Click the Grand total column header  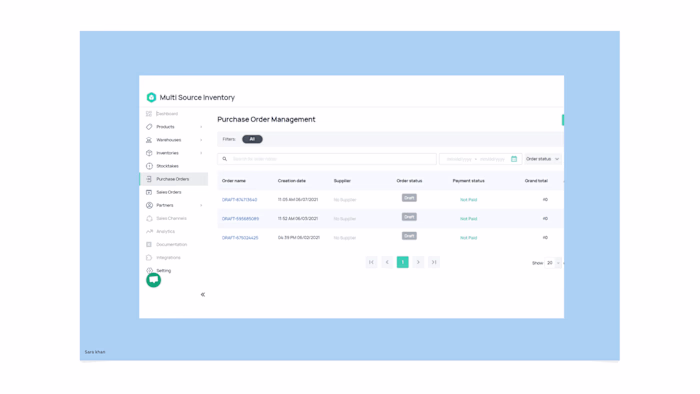(536, 181)
